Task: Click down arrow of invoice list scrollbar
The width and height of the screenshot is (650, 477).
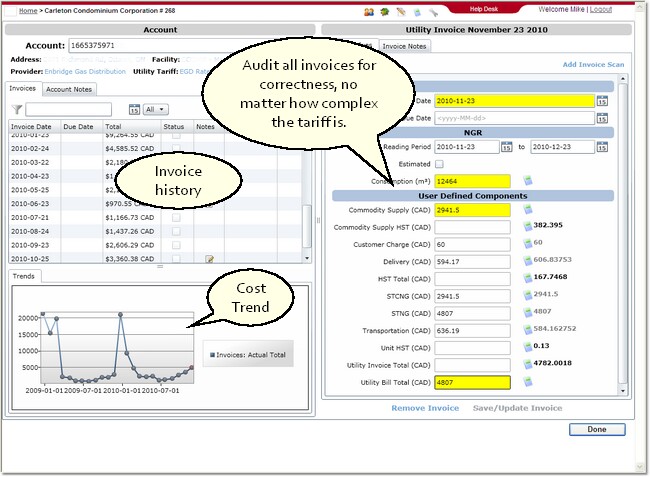Action: (307, 258)
